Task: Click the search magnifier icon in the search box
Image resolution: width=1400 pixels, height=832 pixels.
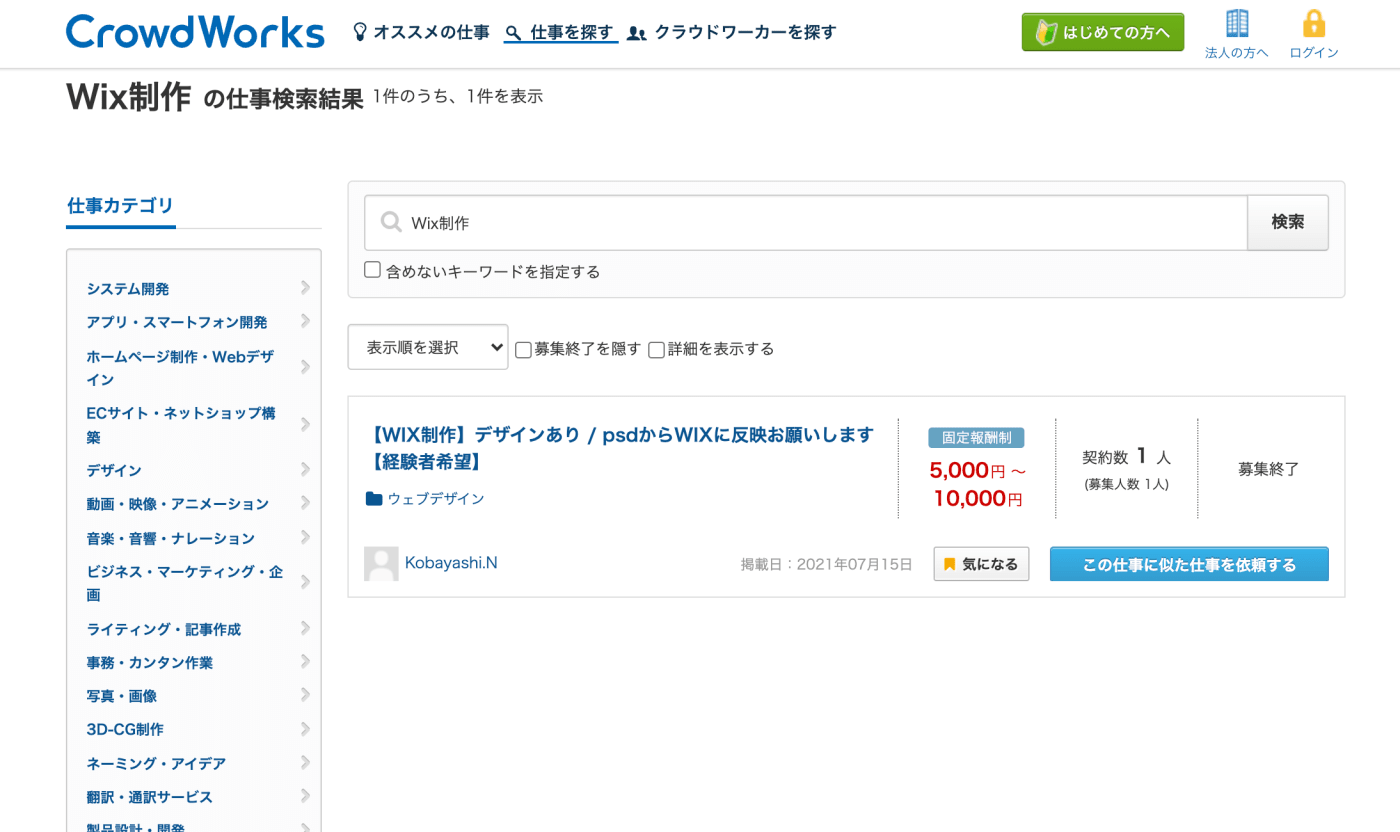Action: [x=392, y=222]
